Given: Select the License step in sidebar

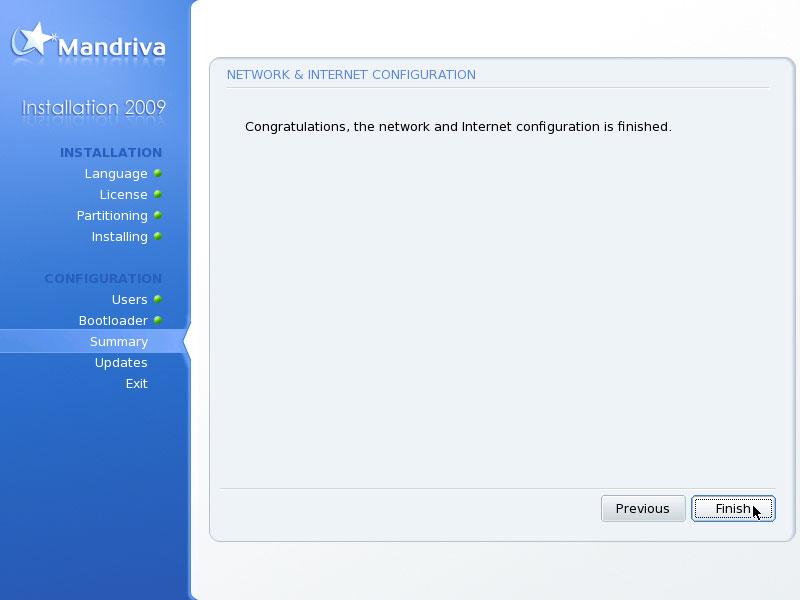Looking at the screenshot, I should [123, 194].
